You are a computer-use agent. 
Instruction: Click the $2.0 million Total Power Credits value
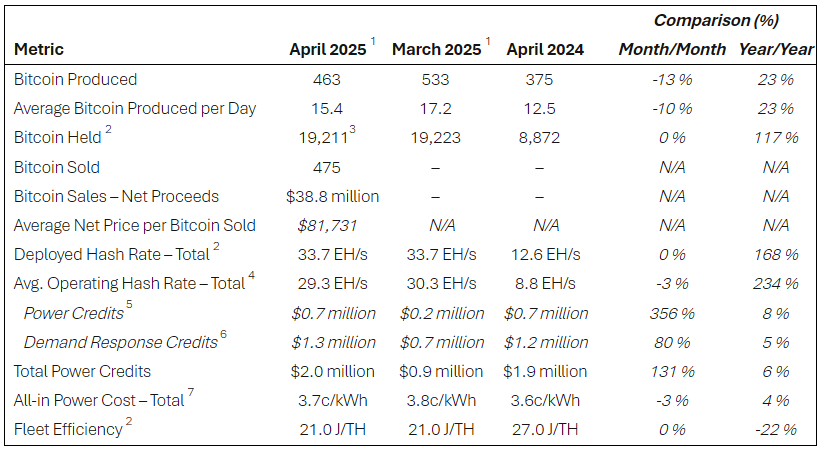[x=333, y=371]
